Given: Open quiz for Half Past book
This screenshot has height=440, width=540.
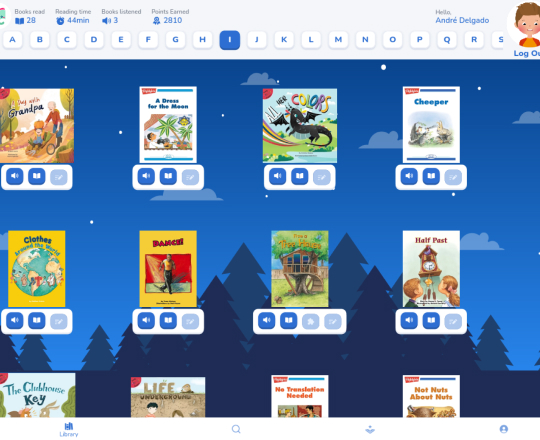Looking at the screenshot, I should [453, 322].
